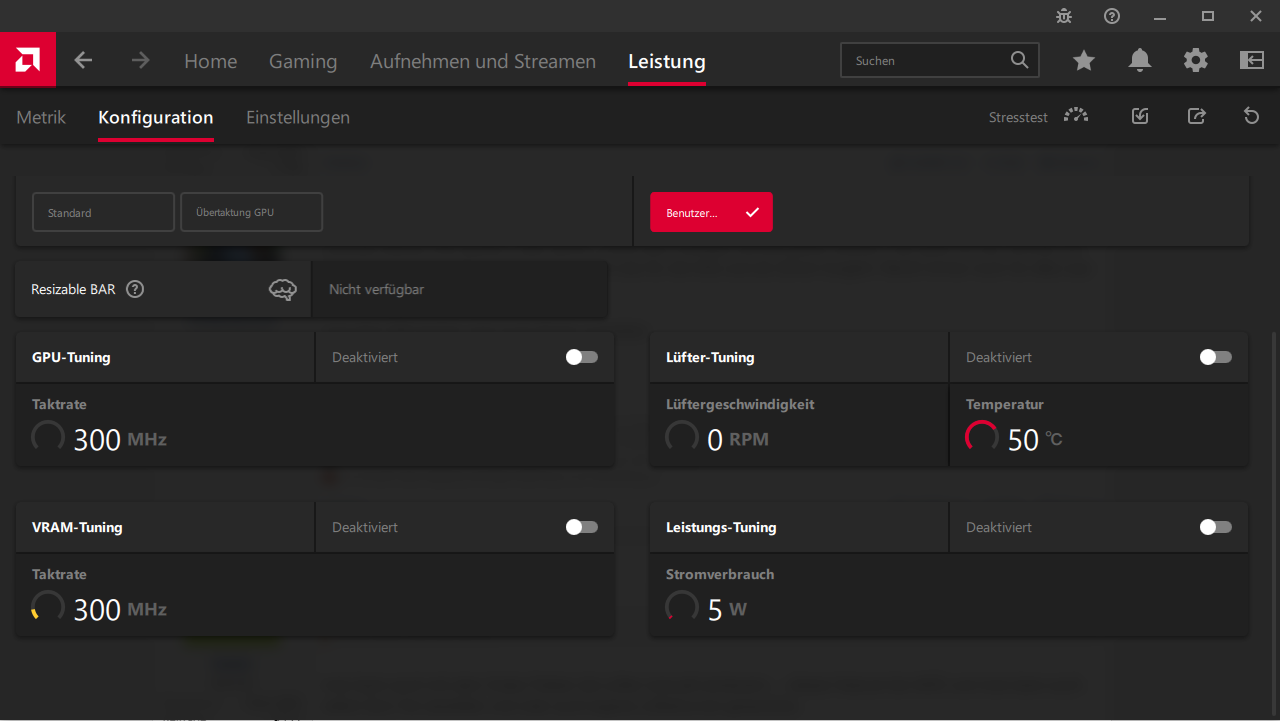Click the Nicht verfügbar text
Viewport: 1280px width, 721px height.
377,289
